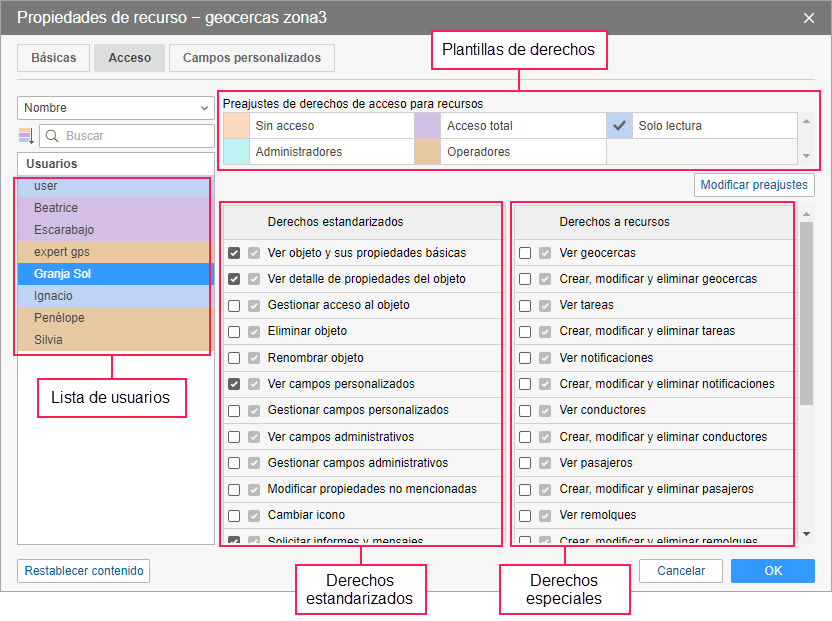
Task: Click Restablecer contenido button
Action: pyautogui.click(x=83, y=571)
